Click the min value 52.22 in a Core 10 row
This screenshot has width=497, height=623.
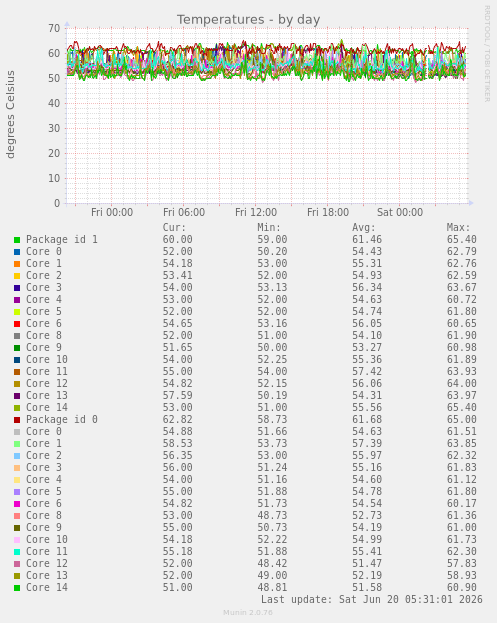pos(272,540)
